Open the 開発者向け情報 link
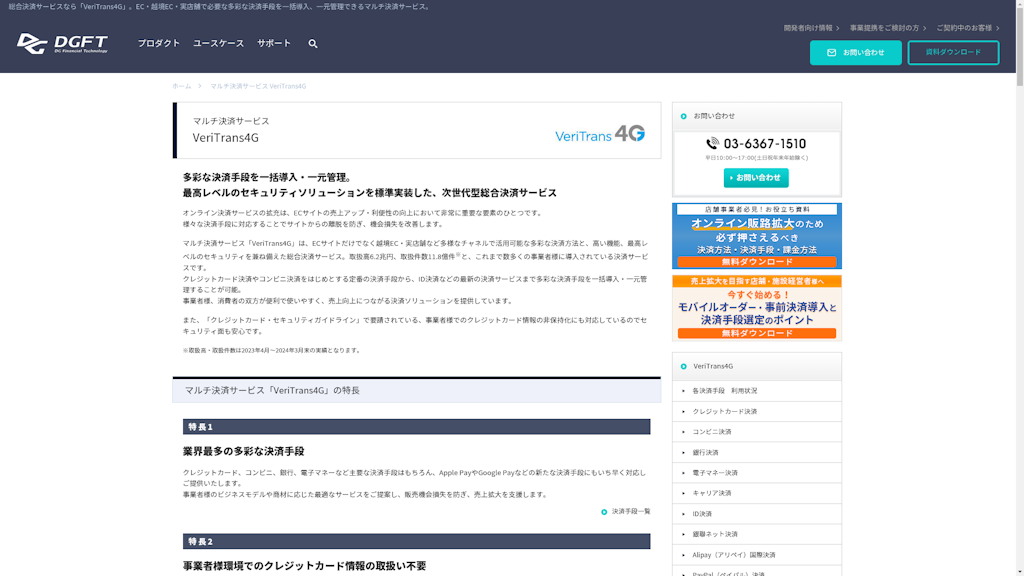 (x=812, y=28)
